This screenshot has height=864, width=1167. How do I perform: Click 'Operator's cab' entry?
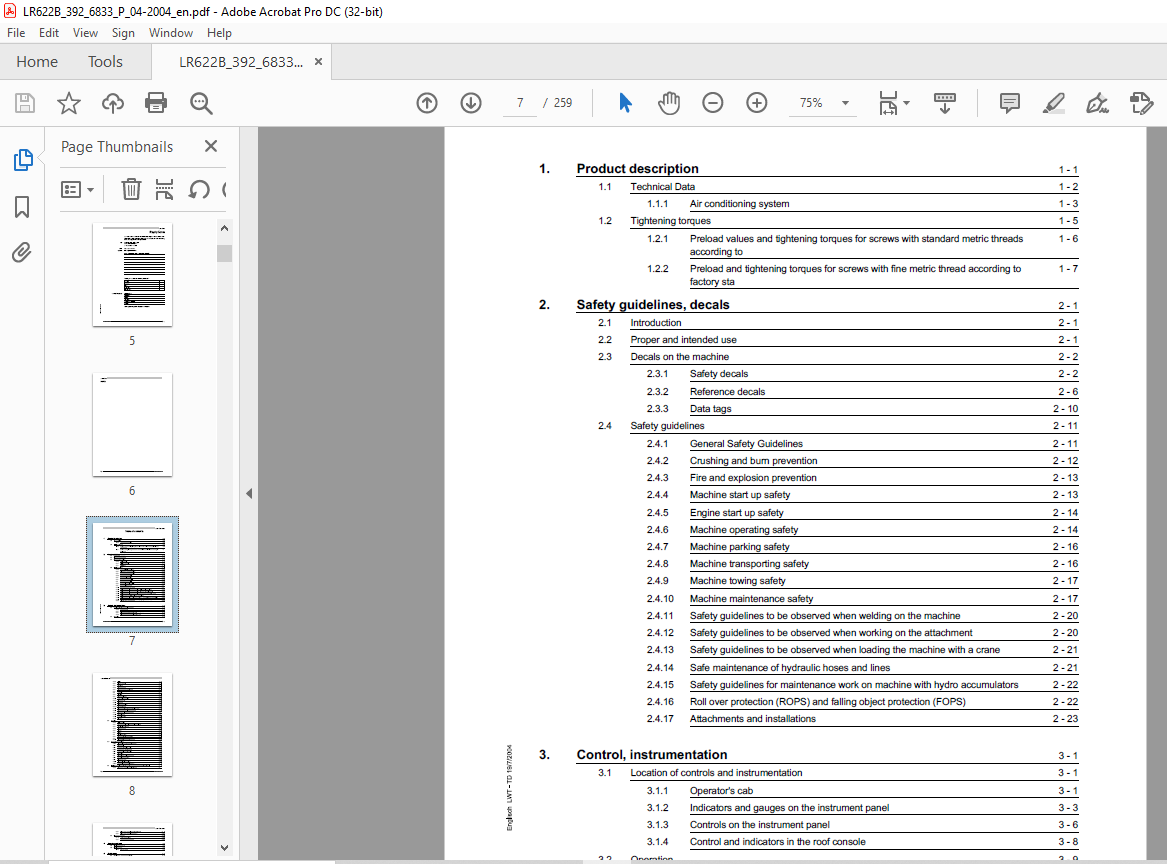[x=720, y=791]
